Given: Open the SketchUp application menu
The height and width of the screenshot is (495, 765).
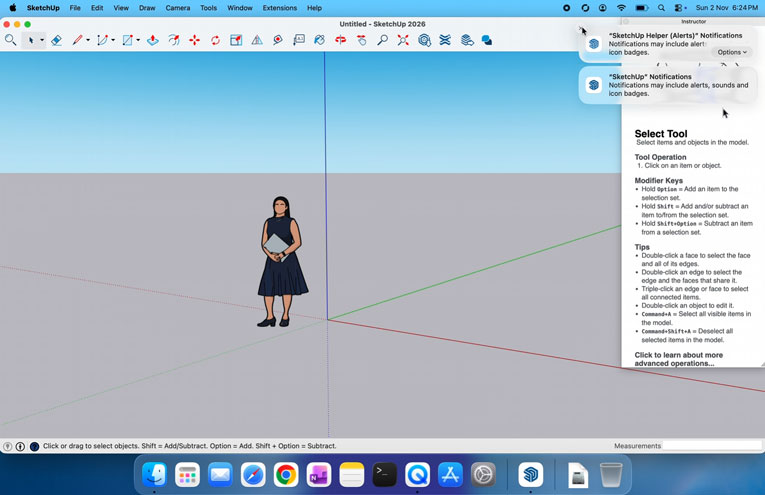Looking at the screenshot, I should coord(43,8).
